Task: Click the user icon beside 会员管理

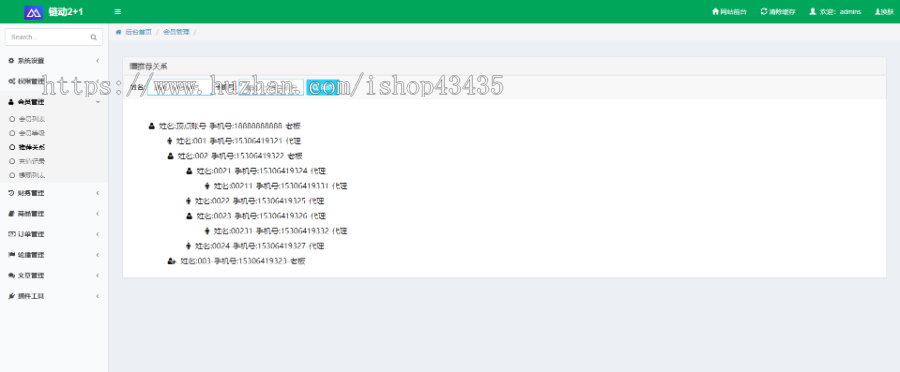Action: 11,102
